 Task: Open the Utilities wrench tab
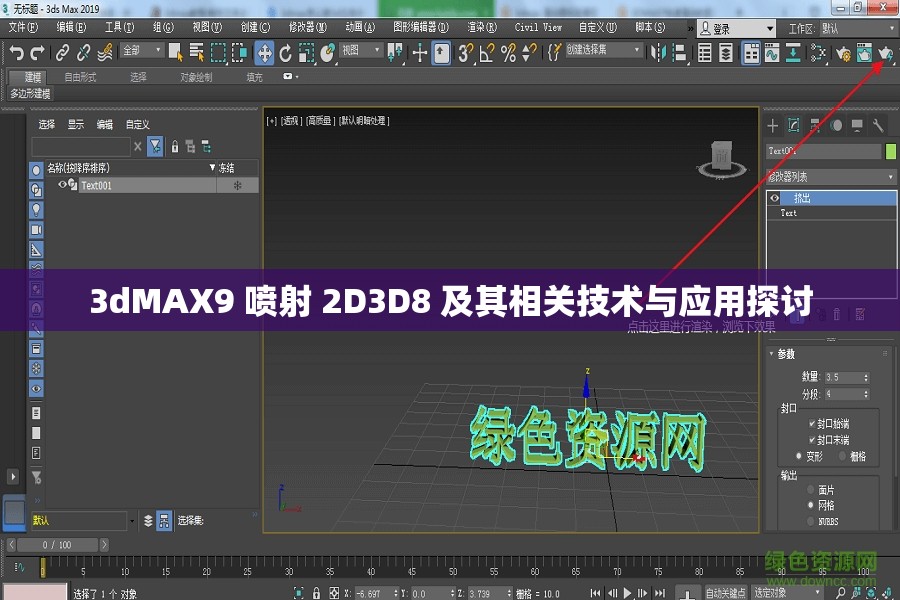click(878, 125)
